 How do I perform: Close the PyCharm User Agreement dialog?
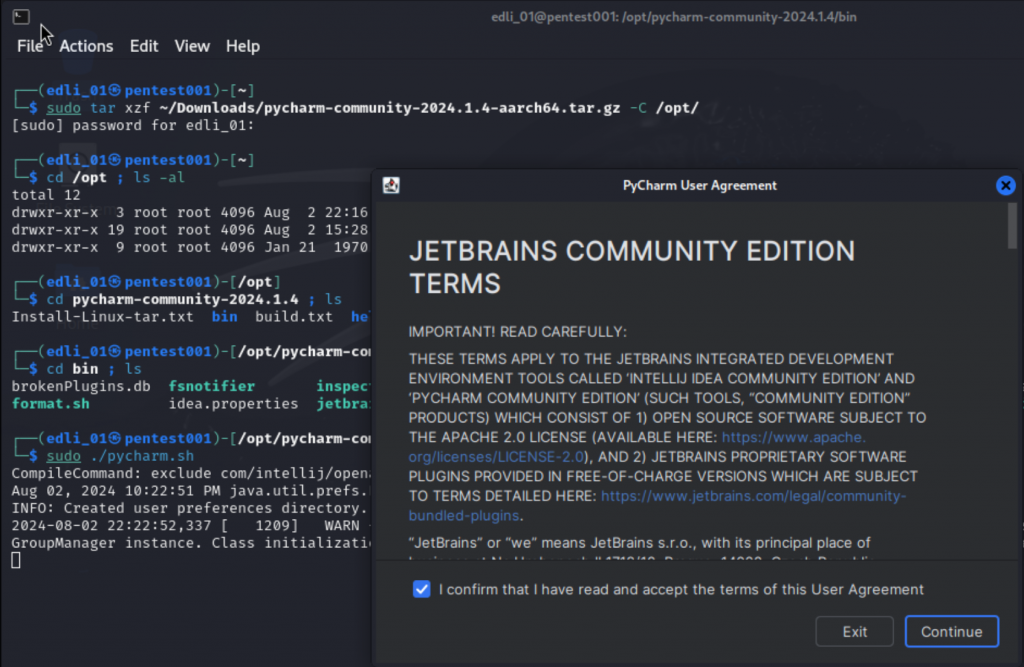[x=1006, y=186]
